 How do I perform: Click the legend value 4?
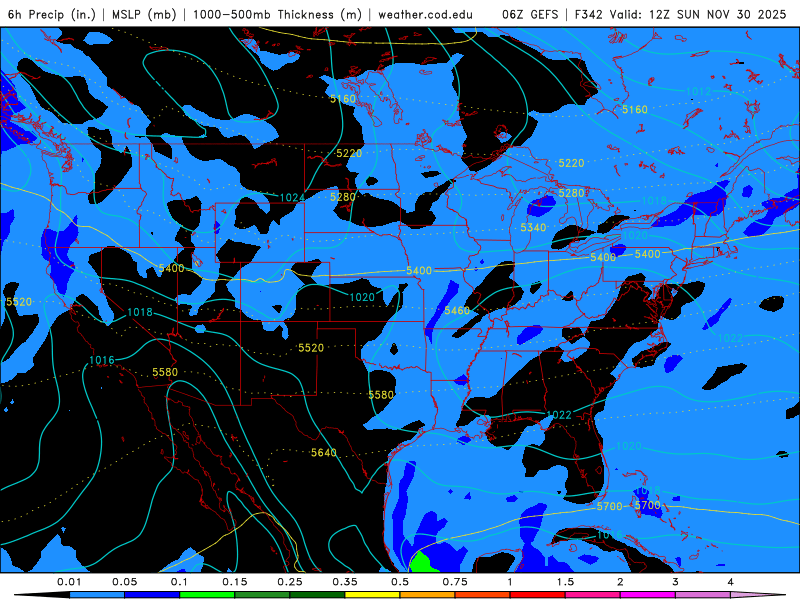click(731, 582)
